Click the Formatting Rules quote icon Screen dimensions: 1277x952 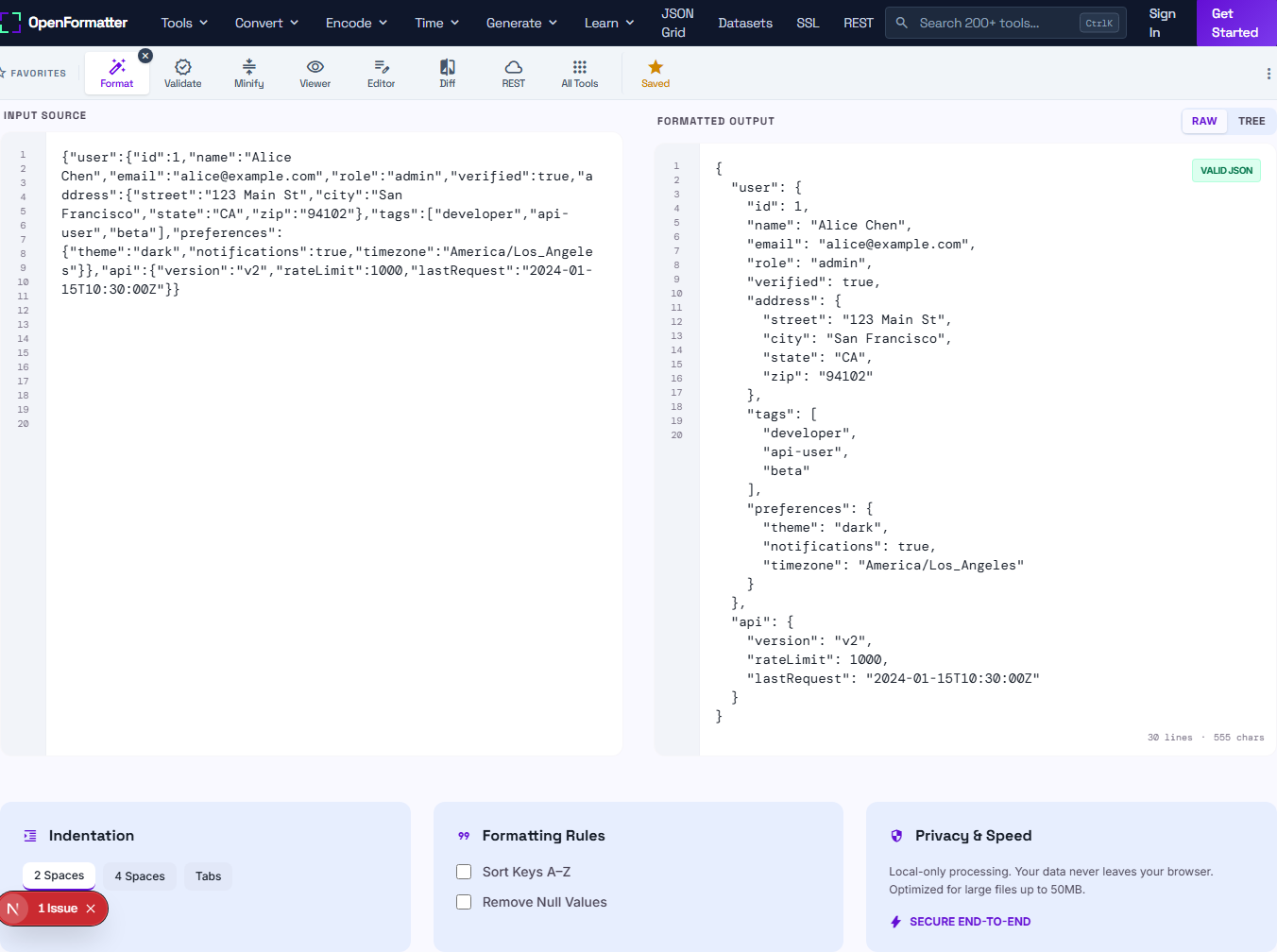[464, 836]
